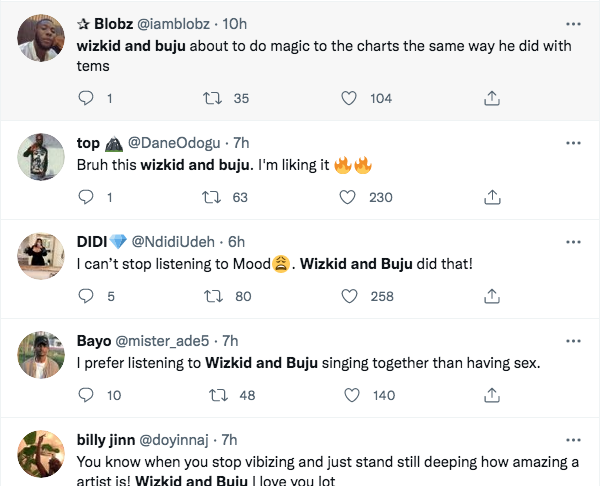Click Blobz's profile avatar

[x=40, y=36]
